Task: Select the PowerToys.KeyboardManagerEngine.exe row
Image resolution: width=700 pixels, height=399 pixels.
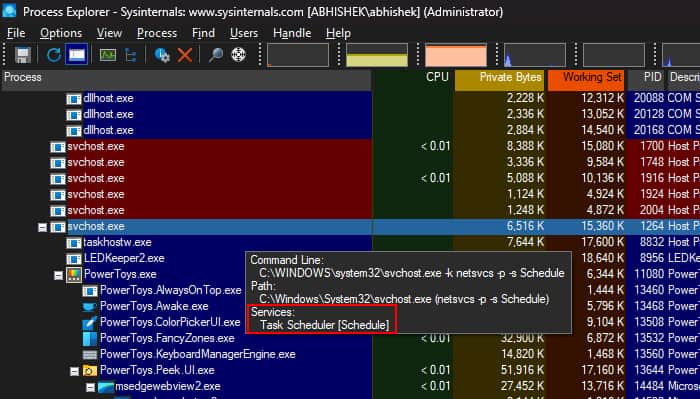Action: [350, 355]
